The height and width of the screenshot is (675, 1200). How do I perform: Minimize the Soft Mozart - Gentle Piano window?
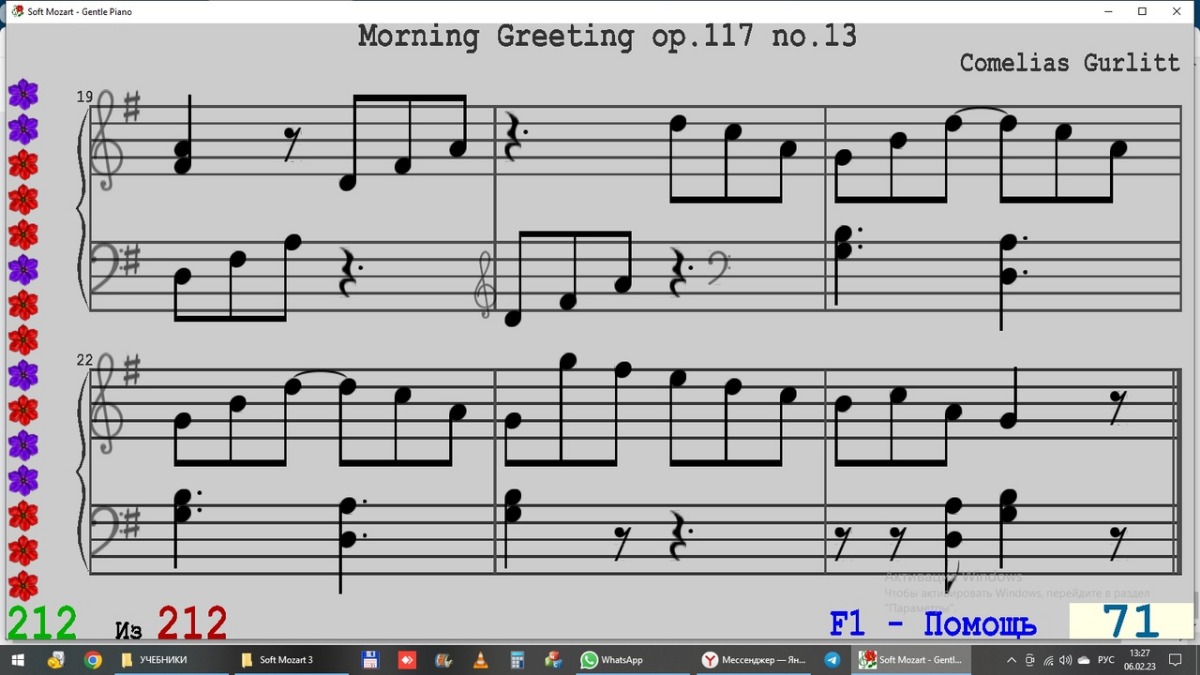pos(1108,11)
